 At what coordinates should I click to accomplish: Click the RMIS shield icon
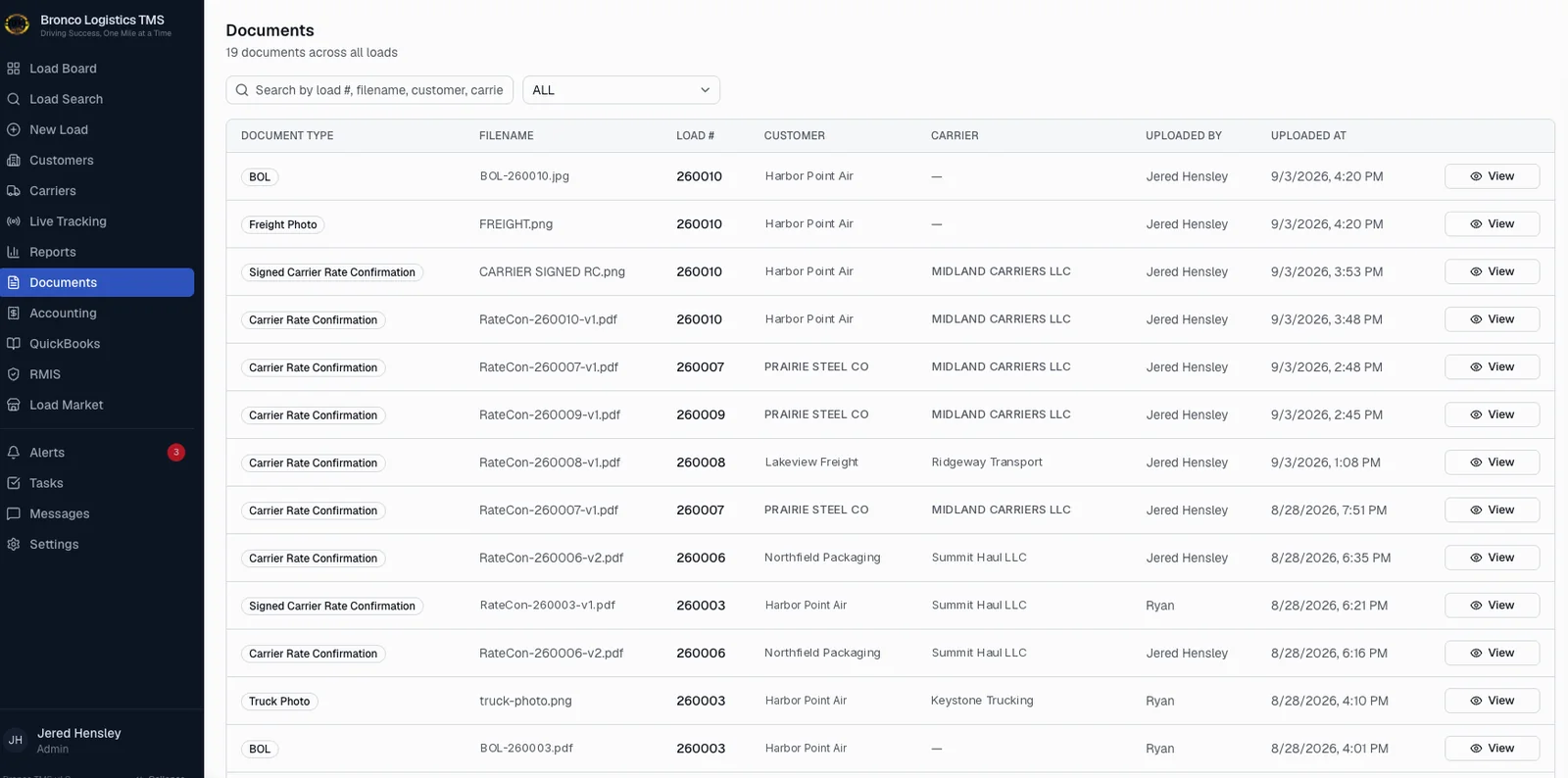[14, 374]
